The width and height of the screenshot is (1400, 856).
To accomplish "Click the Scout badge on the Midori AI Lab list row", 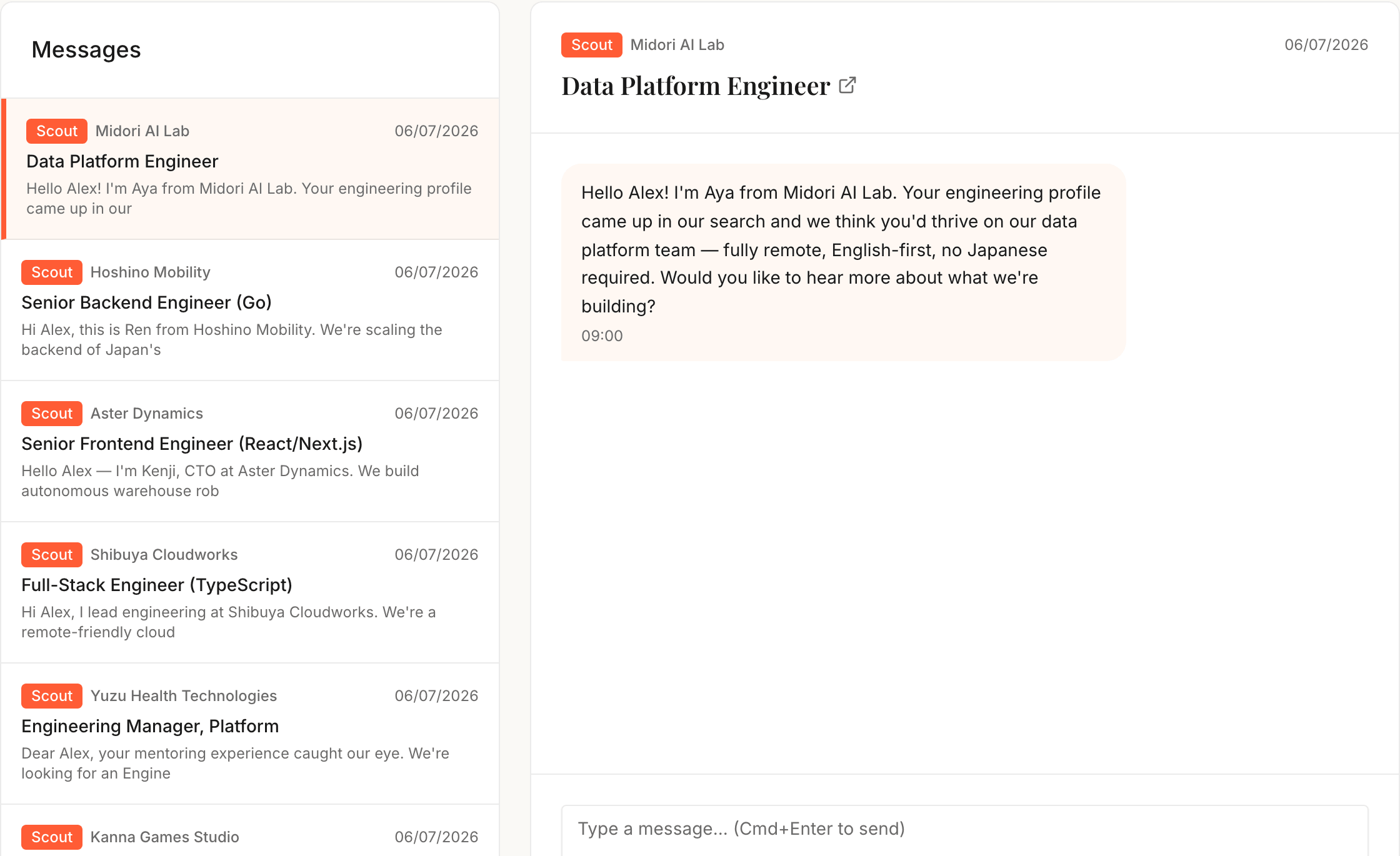I will (x=57, y=131).
